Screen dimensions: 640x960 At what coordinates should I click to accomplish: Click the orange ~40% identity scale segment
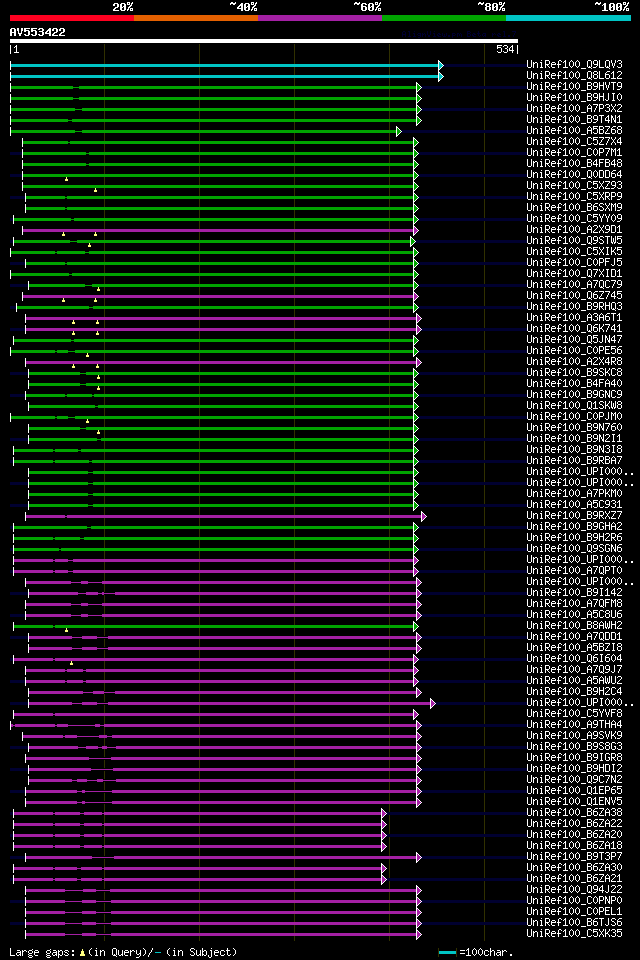point(196,18)
